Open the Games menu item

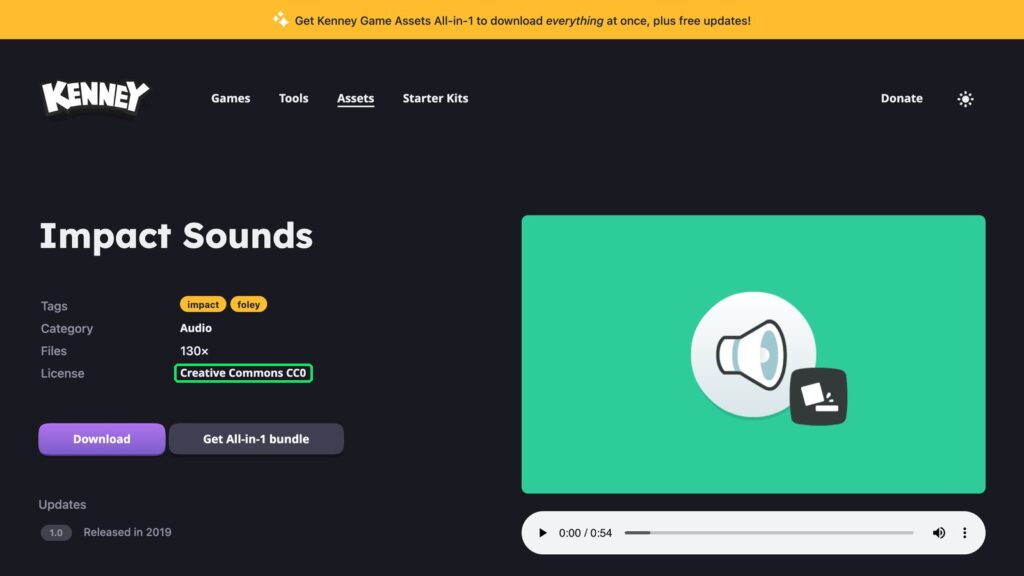(x=231, y=98)
